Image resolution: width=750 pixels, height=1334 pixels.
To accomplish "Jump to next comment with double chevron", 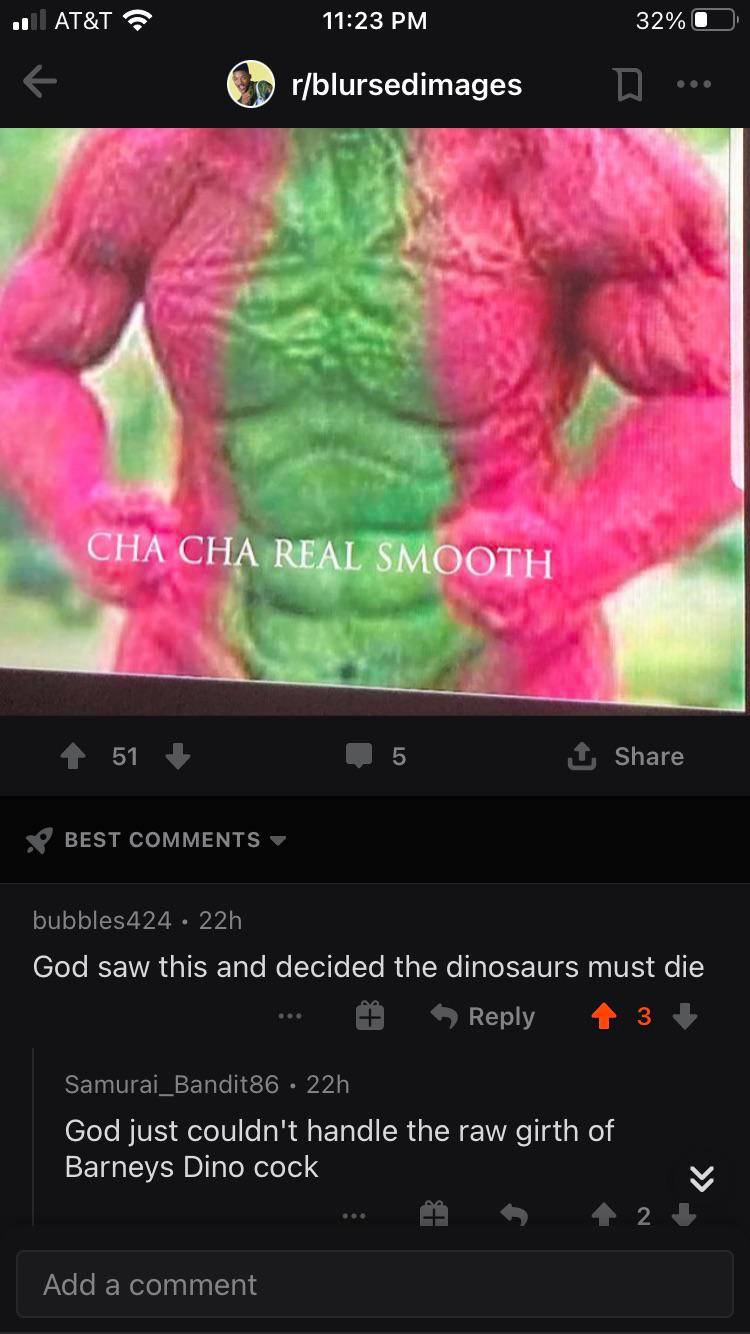I will click(702, 1180).
